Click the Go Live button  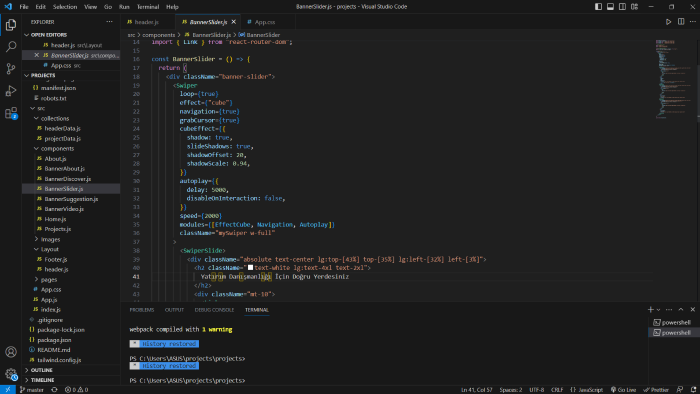point(623,390)
